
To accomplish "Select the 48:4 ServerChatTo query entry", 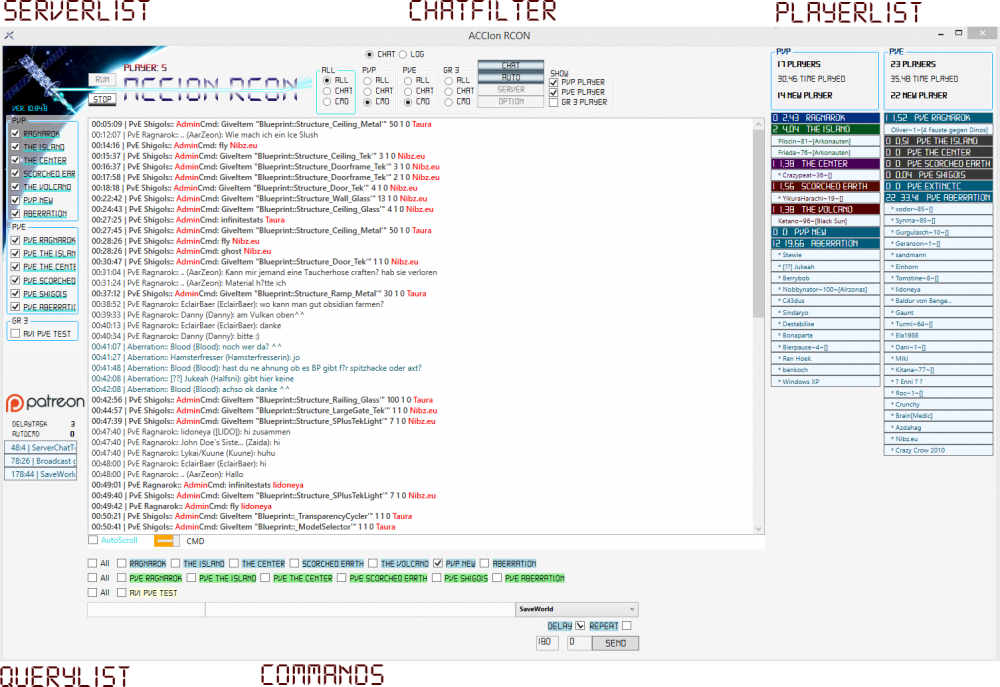I will tap(41, 448).
